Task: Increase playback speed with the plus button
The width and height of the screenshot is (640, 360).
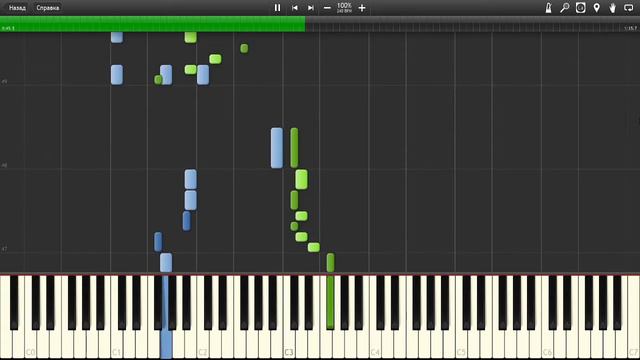Action: pos(362,8)
